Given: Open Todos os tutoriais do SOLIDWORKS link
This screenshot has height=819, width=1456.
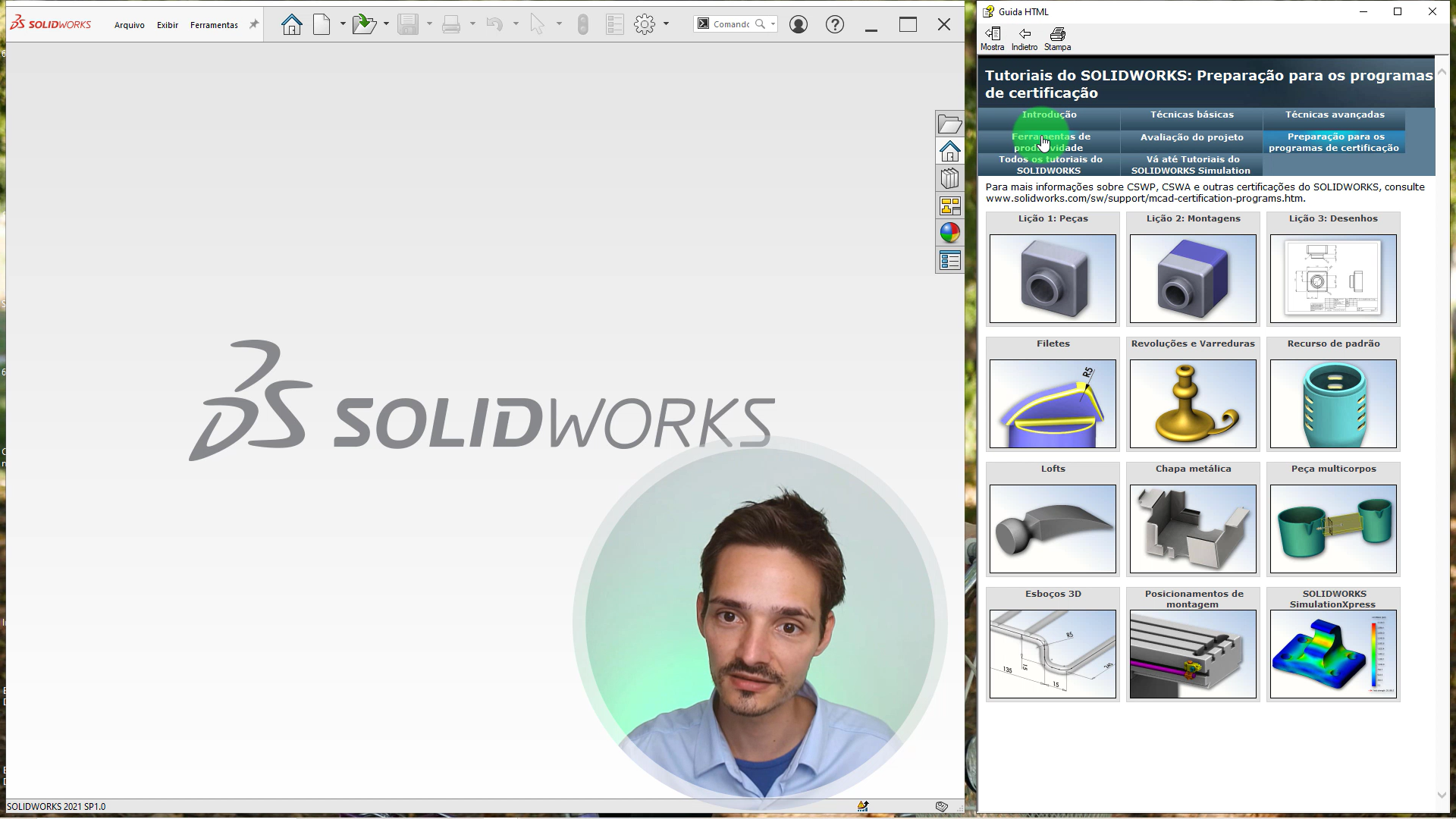Looking at the screenshot, I should [x=1050, y=165].
